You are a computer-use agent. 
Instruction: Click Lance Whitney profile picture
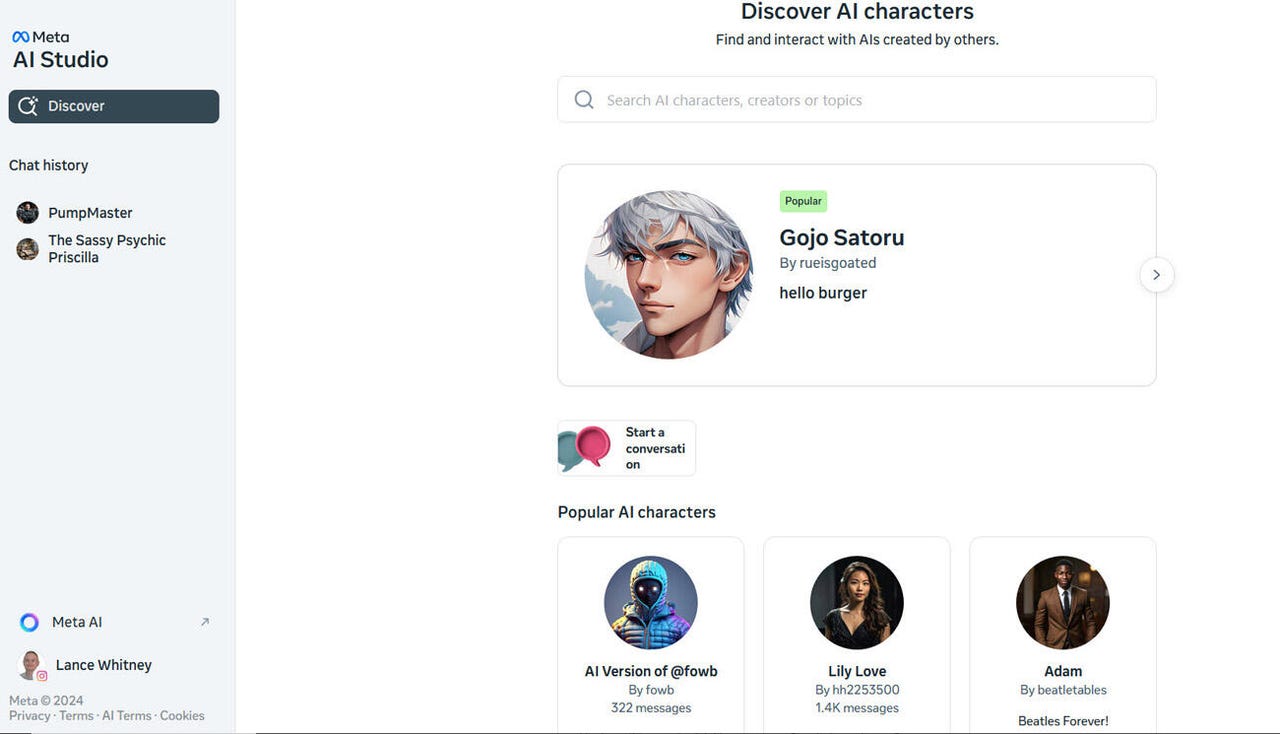pos(31,665)
